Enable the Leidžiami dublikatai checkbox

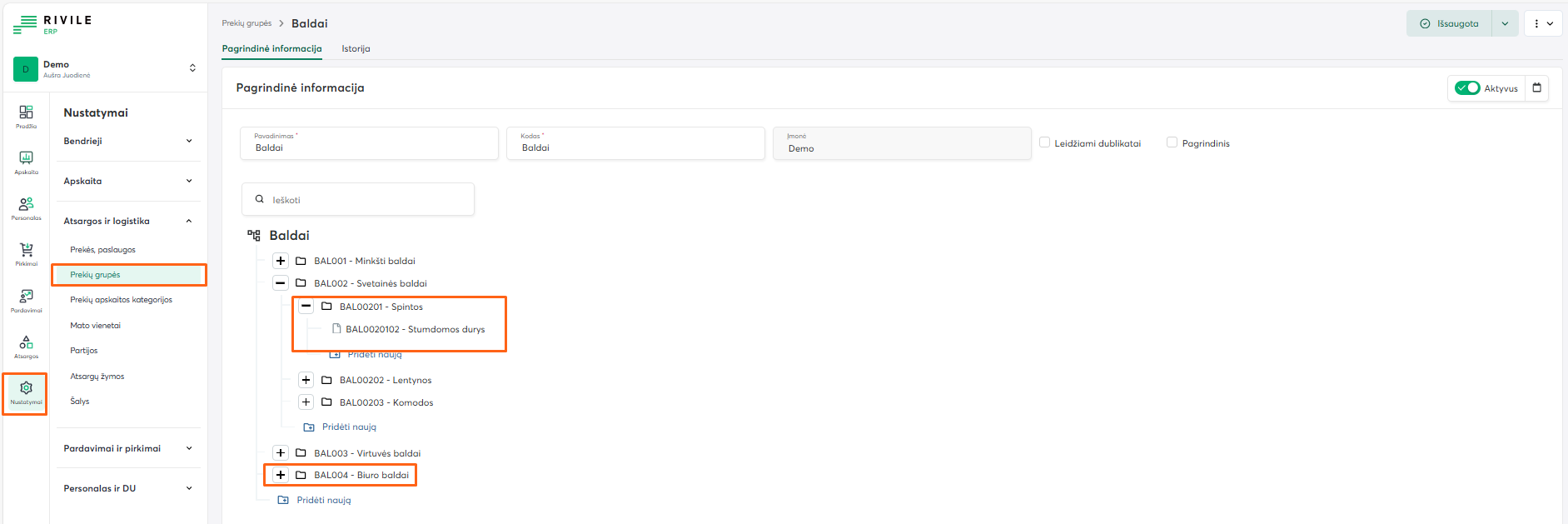1044,142
